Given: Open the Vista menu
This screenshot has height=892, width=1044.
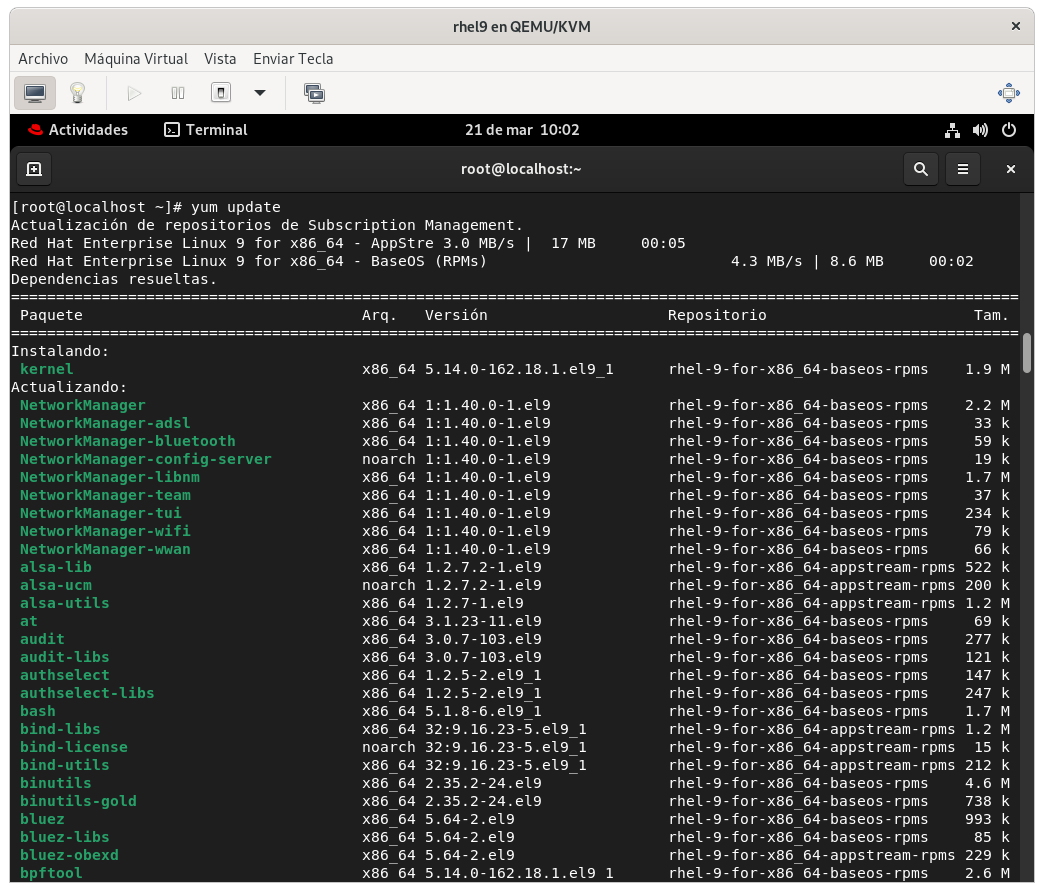Looking at the screenshot, I should click(x=220, y=59).
